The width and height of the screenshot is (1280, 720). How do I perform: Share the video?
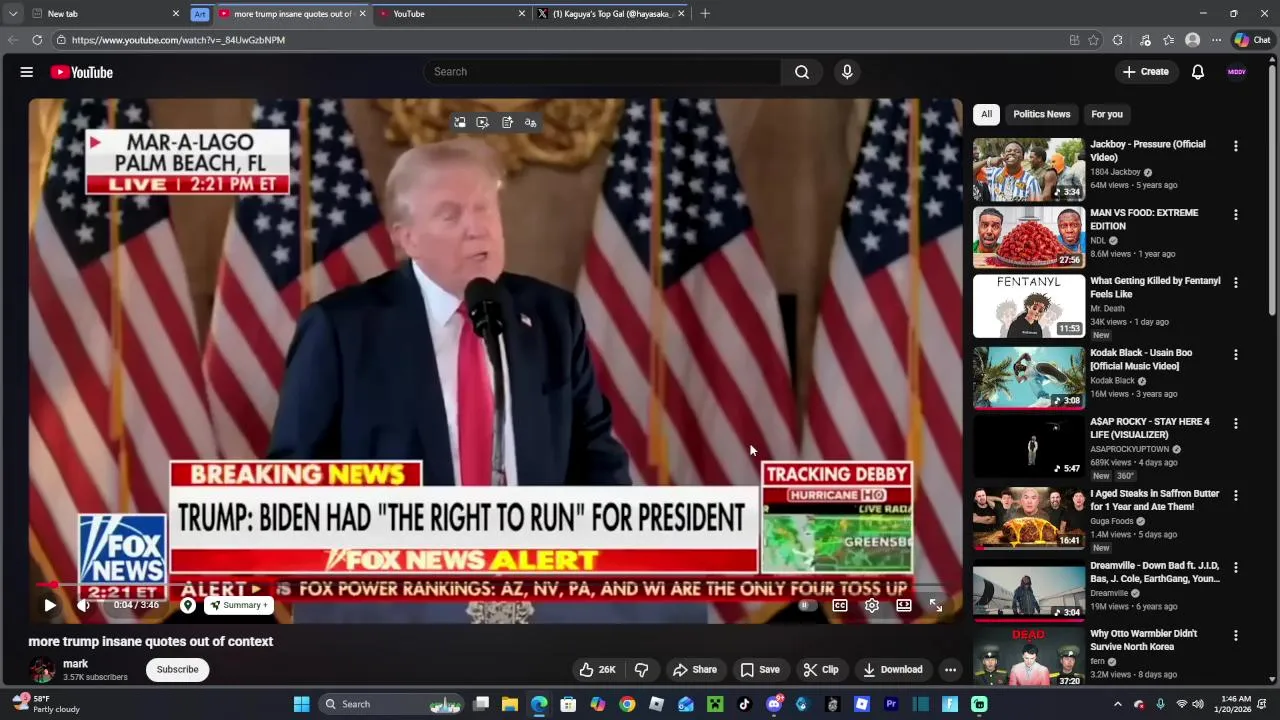click(x=695, y=670)
